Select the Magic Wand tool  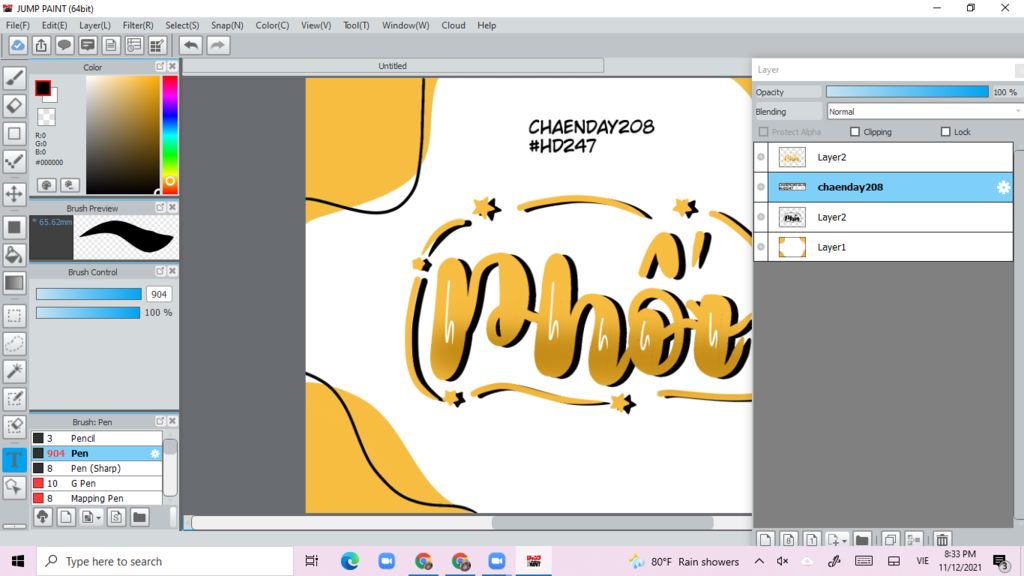point(14,371)
